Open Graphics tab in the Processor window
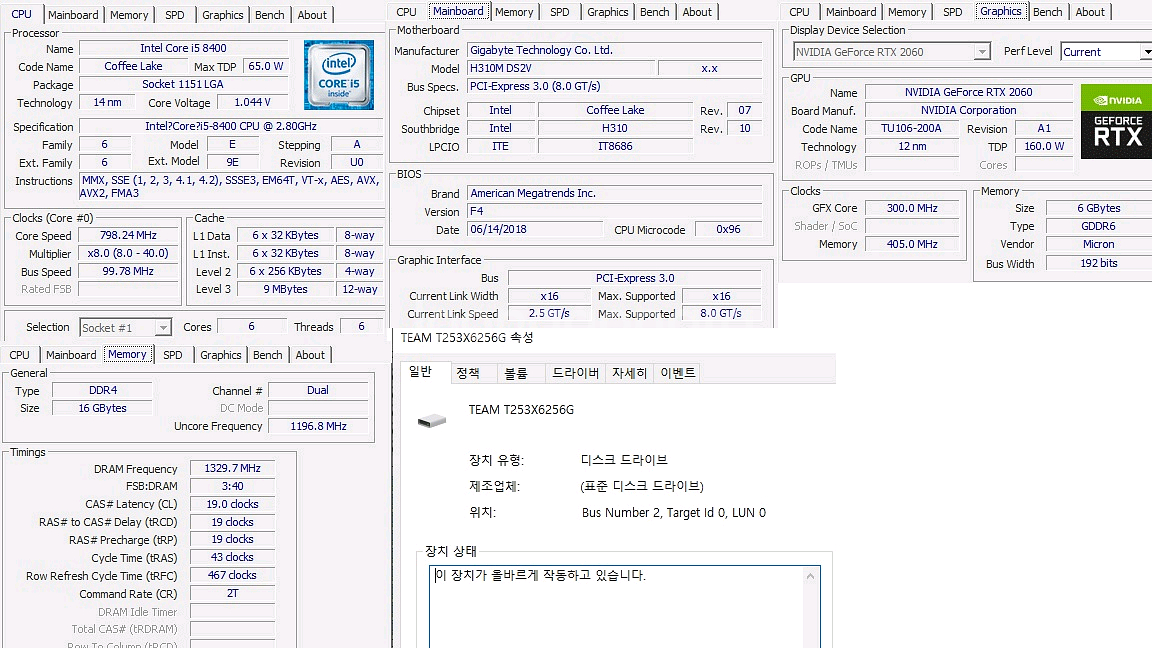This screenshot has width=1152, height=648. point(223,15)
